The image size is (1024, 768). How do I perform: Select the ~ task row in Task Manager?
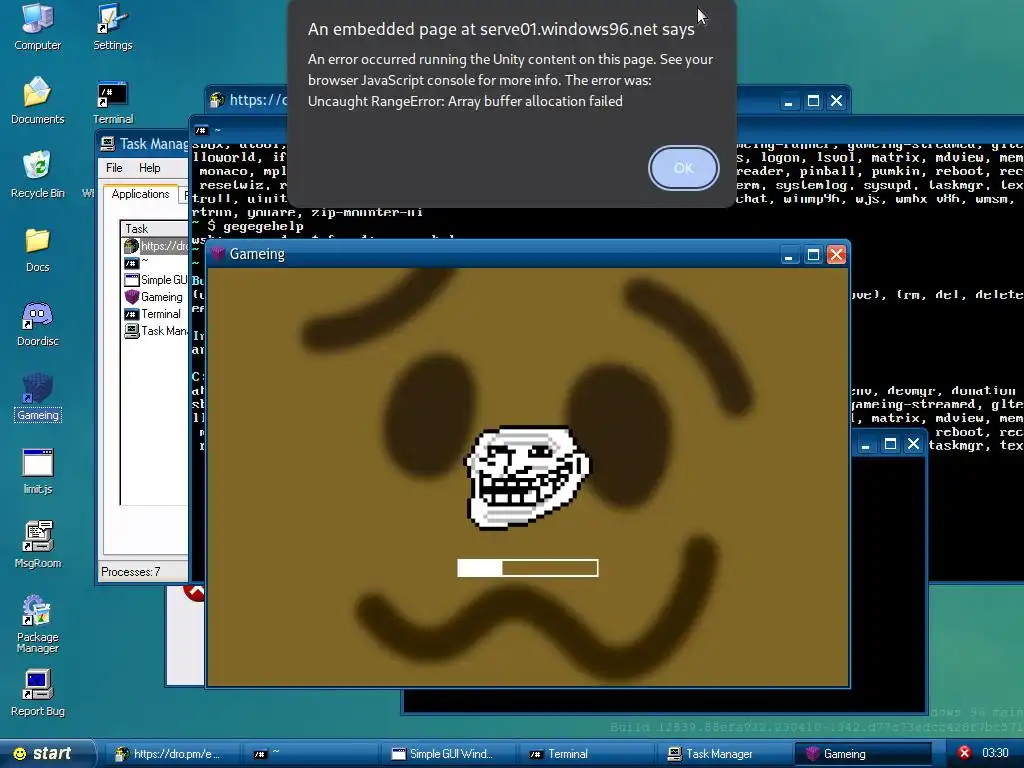point(157,263)
